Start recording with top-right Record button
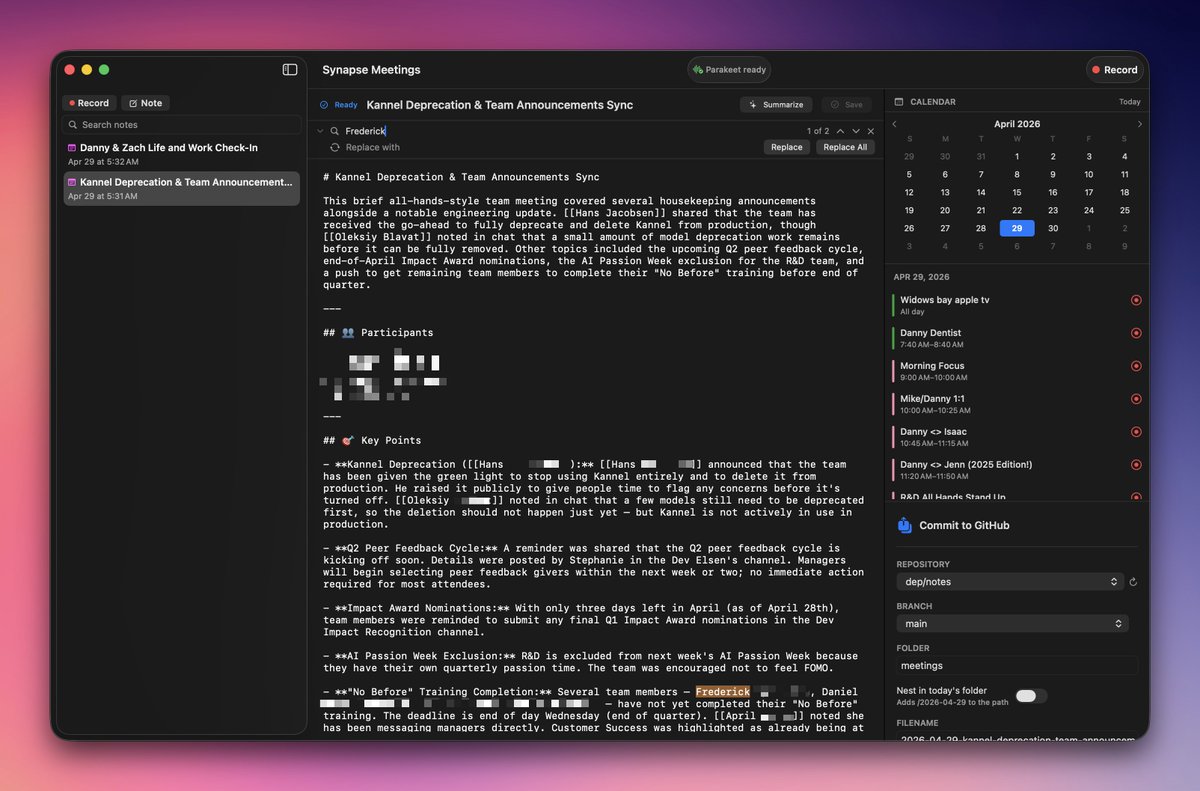 [1114, 70]
